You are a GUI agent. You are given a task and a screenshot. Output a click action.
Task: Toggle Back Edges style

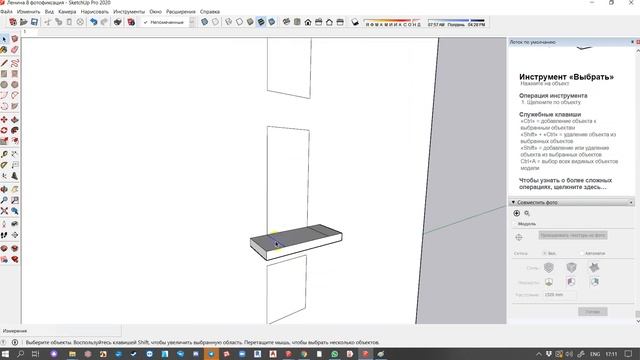(215, 22)
